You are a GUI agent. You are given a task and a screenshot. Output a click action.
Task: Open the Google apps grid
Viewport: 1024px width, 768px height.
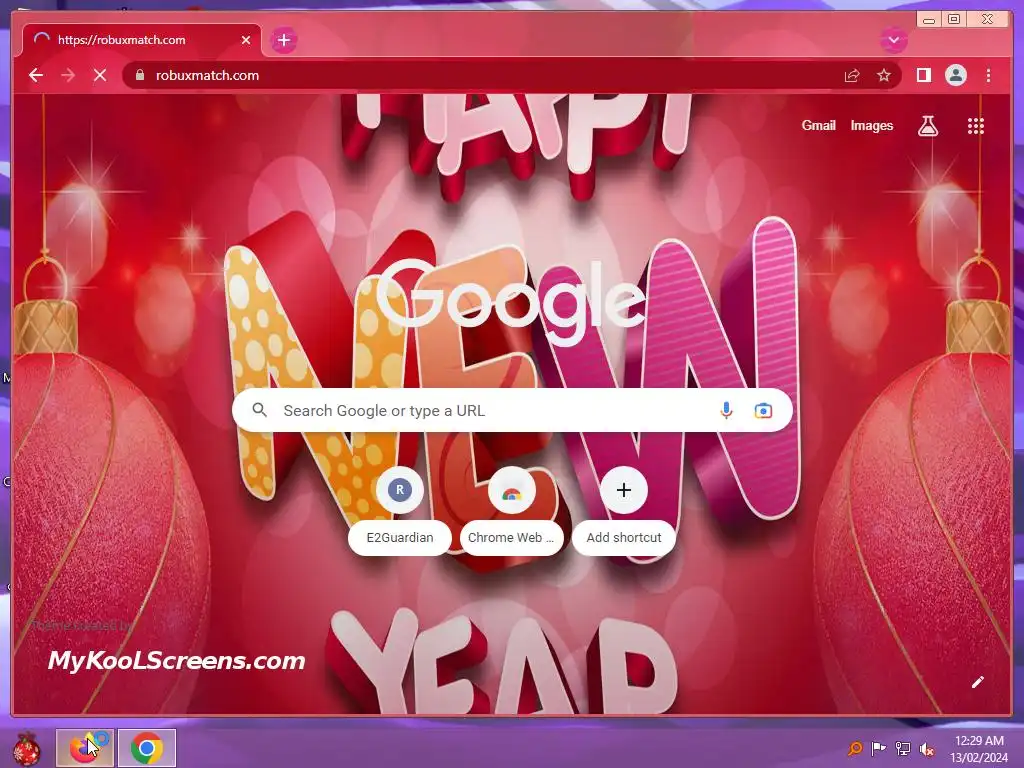(x=976, y=126)
